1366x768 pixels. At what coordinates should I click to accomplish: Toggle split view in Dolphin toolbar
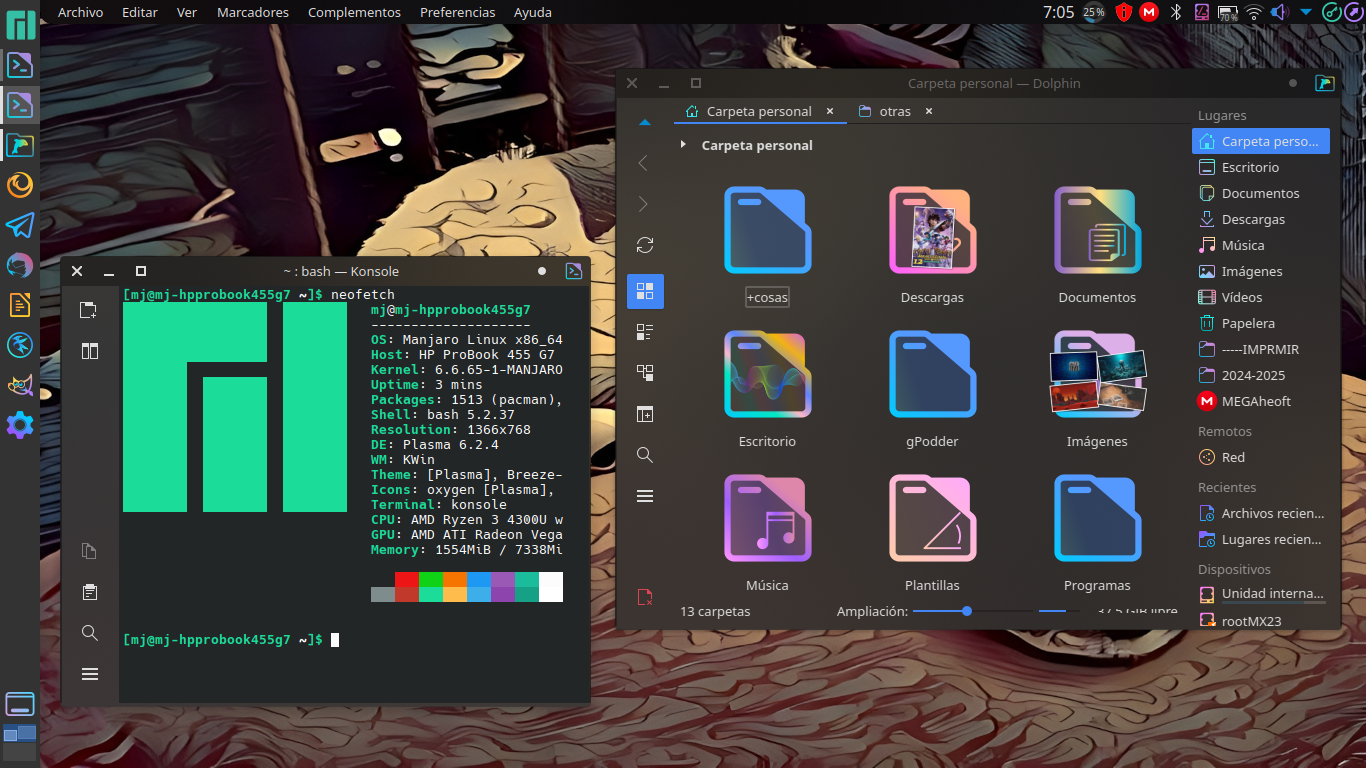(x=645, y=414)
